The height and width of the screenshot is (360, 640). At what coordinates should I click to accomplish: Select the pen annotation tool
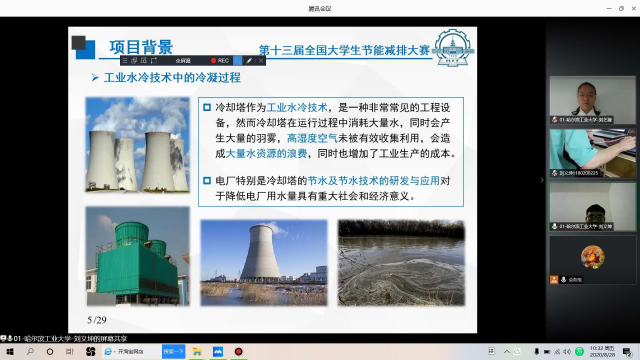pos(249,60)
